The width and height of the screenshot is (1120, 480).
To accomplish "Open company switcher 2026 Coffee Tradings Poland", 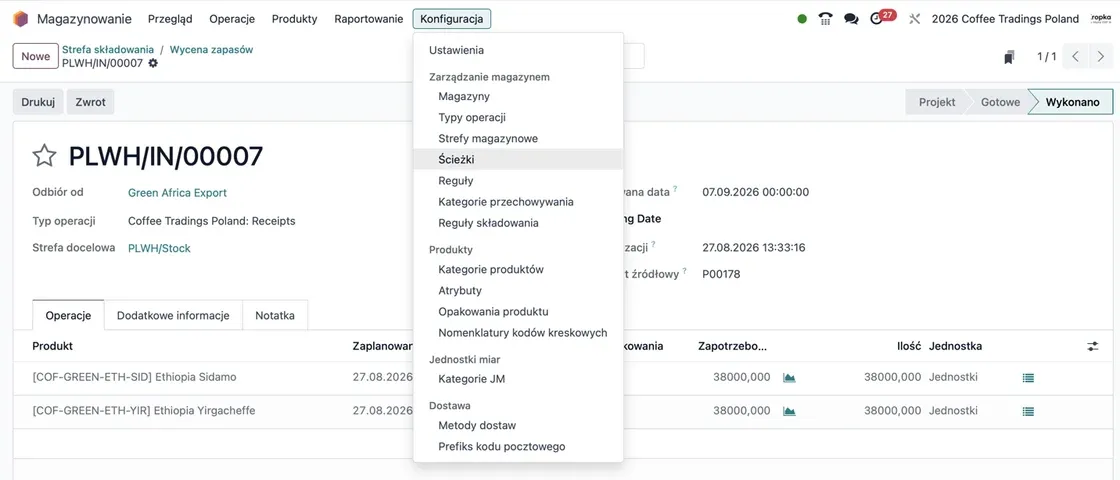I will pos(1005,19).
